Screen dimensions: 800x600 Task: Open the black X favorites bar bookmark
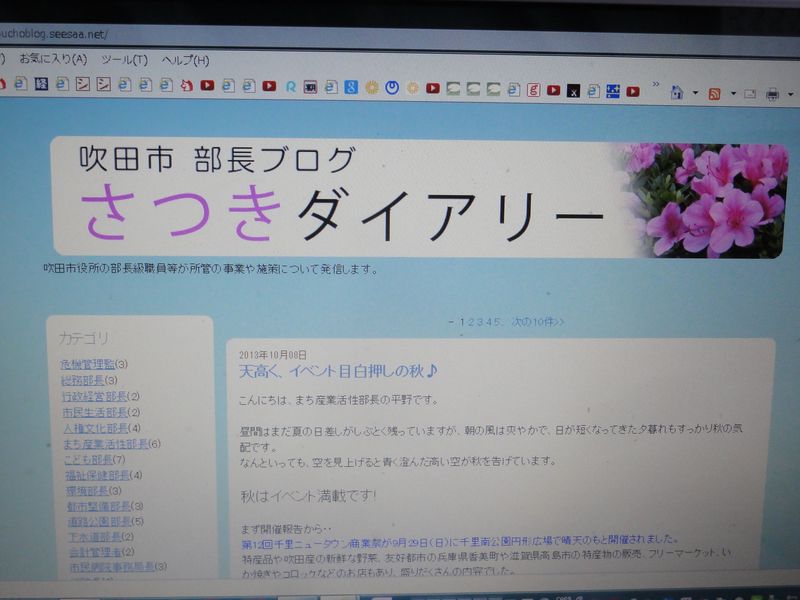(573, 91)
